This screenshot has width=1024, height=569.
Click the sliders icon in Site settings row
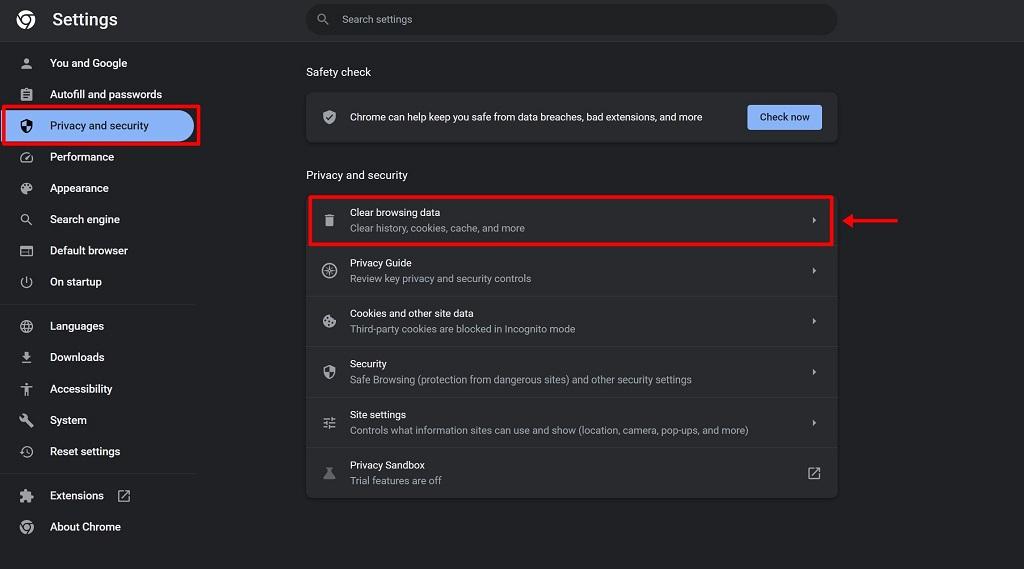pos(329,423)
